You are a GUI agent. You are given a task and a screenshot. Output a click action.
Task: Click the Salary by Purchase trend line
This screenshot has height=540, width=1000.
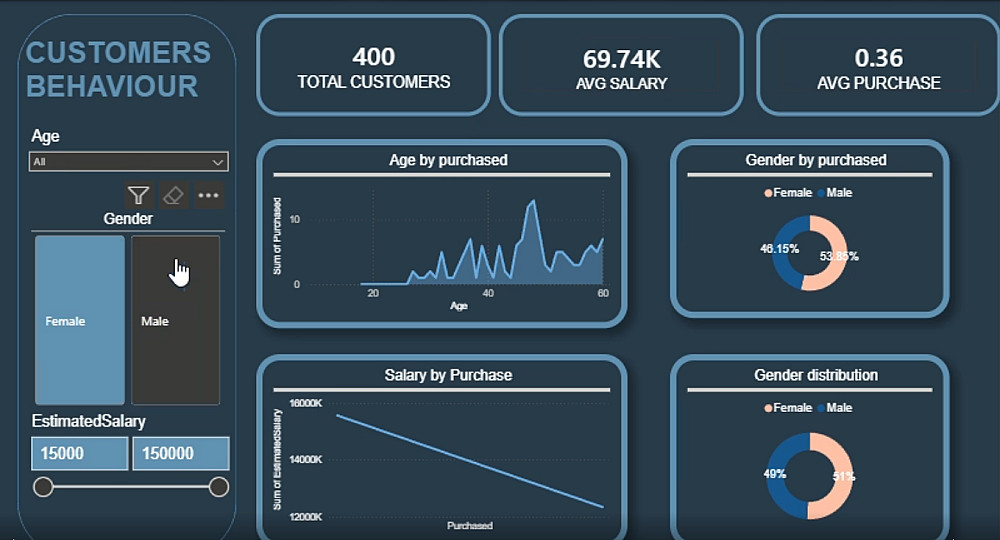[469, 461]
